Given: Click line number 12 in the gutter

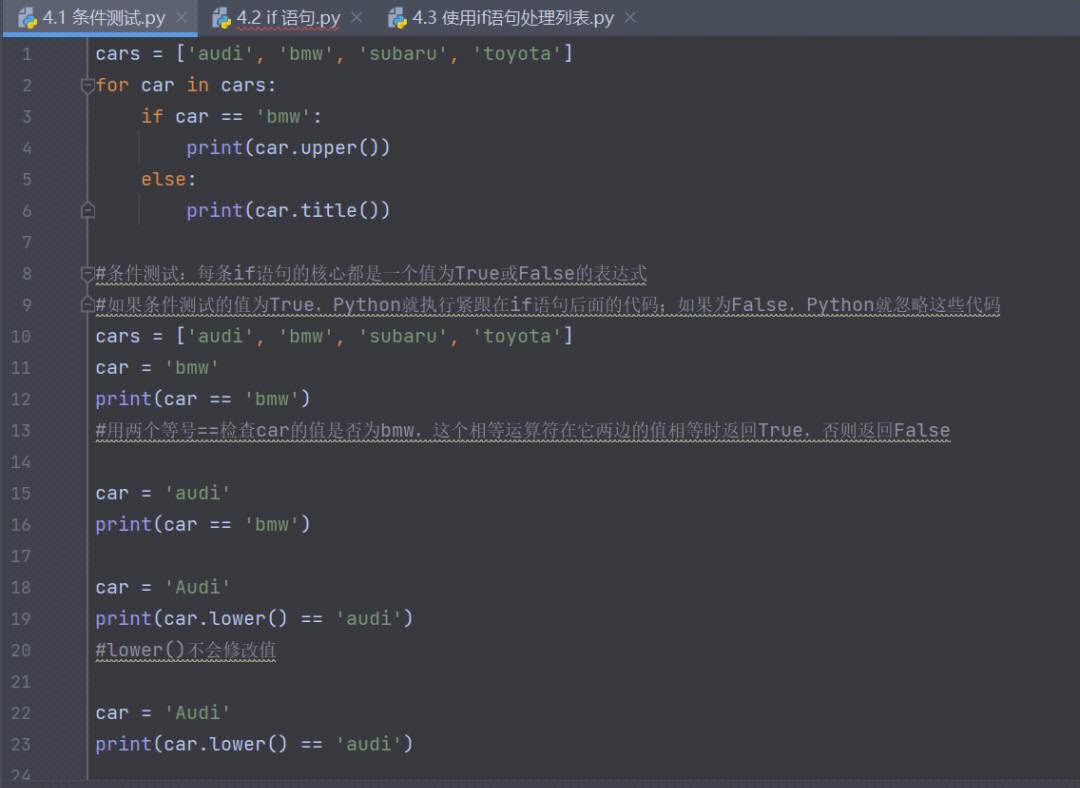Looking at the screenshot, I should (21, 400).
